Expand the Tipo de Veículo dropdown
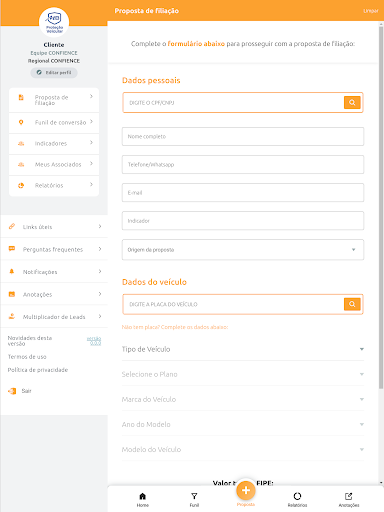The image size is (384, 512). [x=243, y=349]
